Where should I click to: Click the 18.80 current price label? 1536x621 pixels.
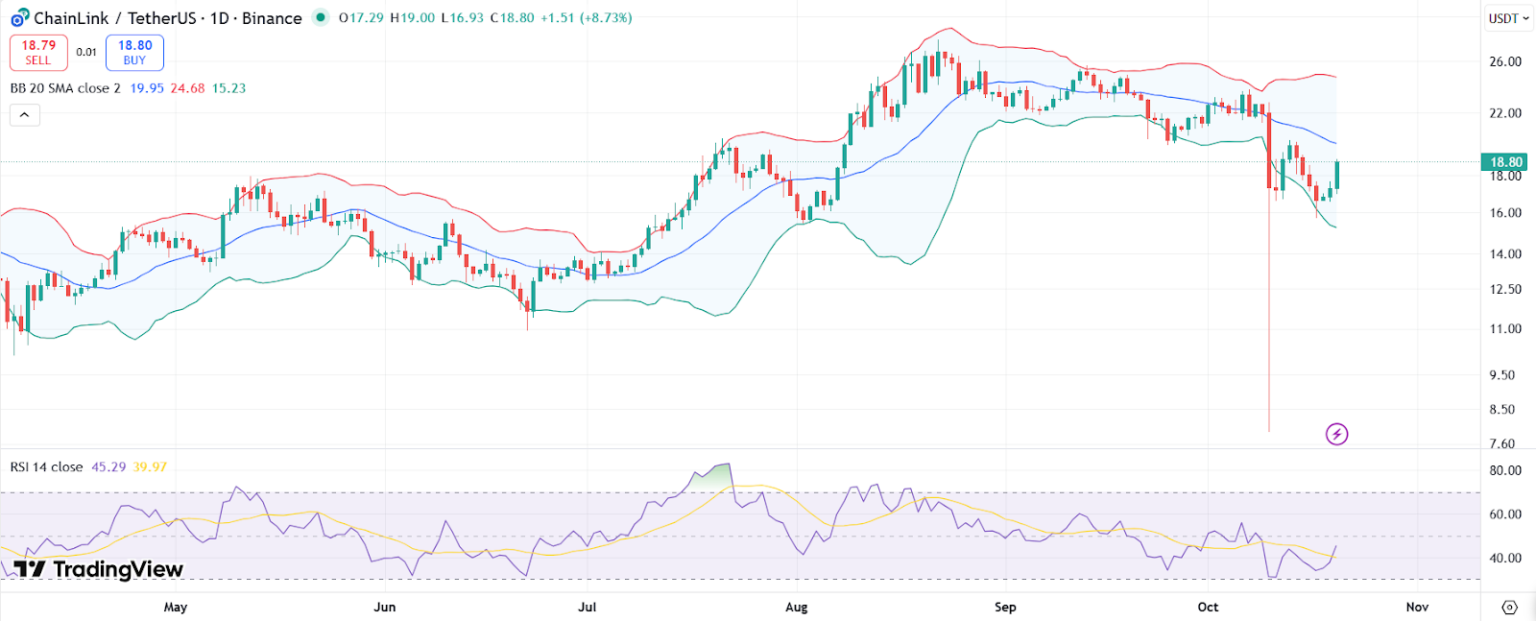1506,162
